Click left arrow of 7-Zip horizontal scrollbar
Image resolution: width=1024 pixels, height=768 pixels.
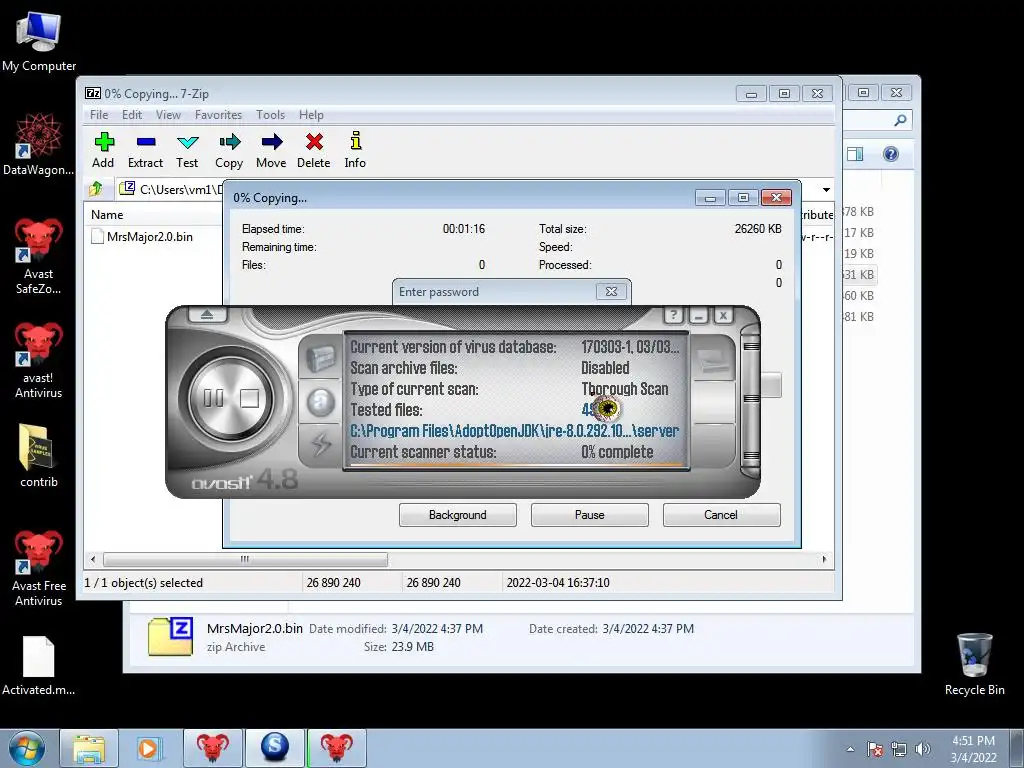point(93,559)
